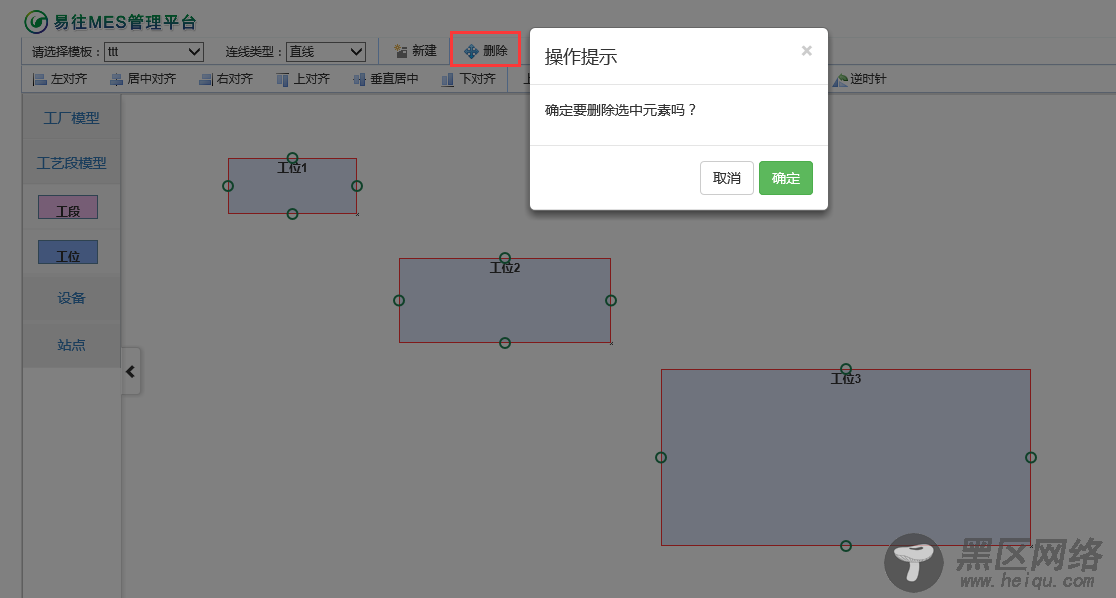Select the blue 工位 shape in the sidebar
This screenshot has height=598, width=1116.
pos(68,253)
